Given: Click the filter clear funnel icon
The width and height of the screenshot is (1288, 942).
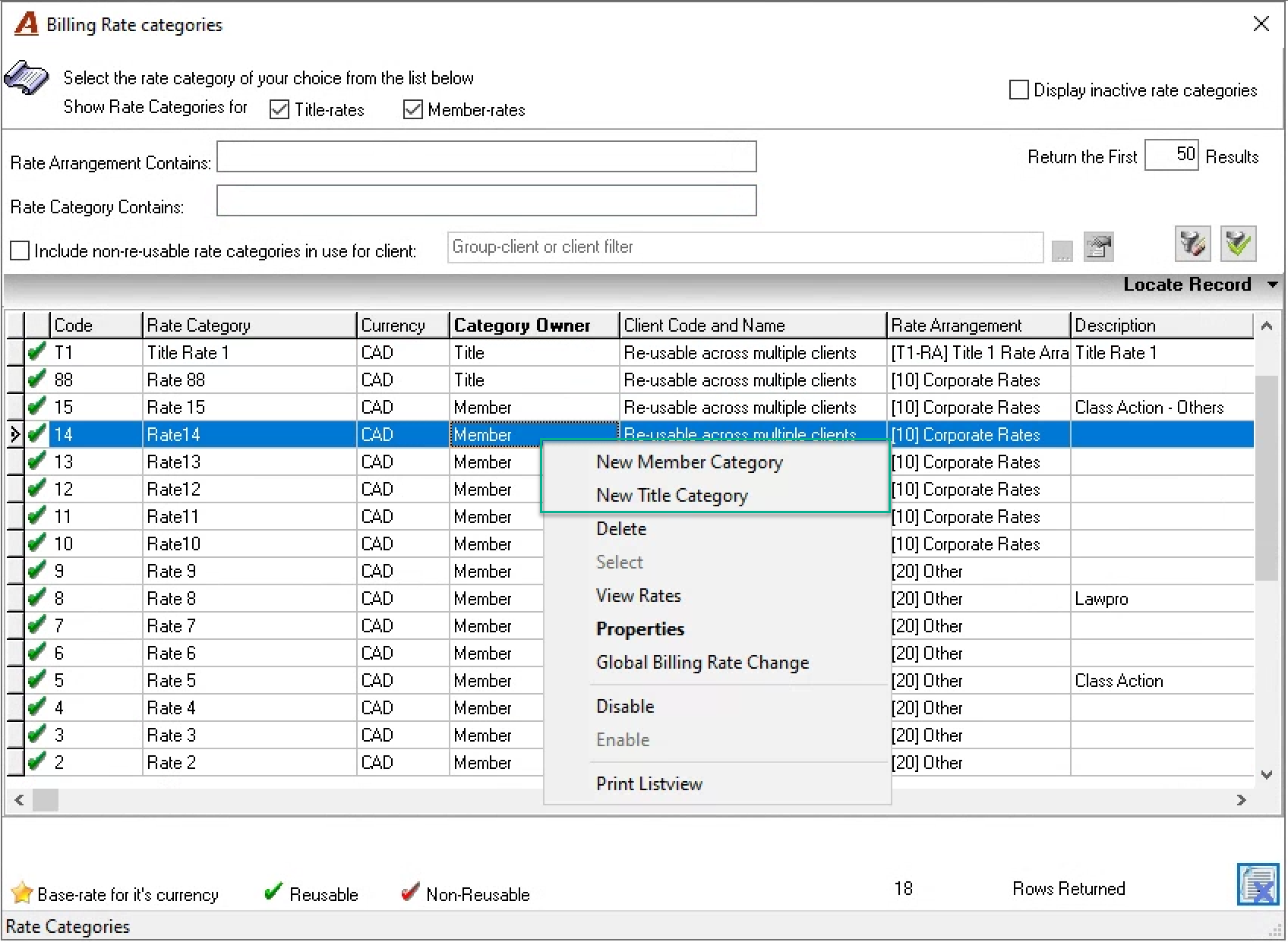Looking at the screenshot, I should (1192, 244).
